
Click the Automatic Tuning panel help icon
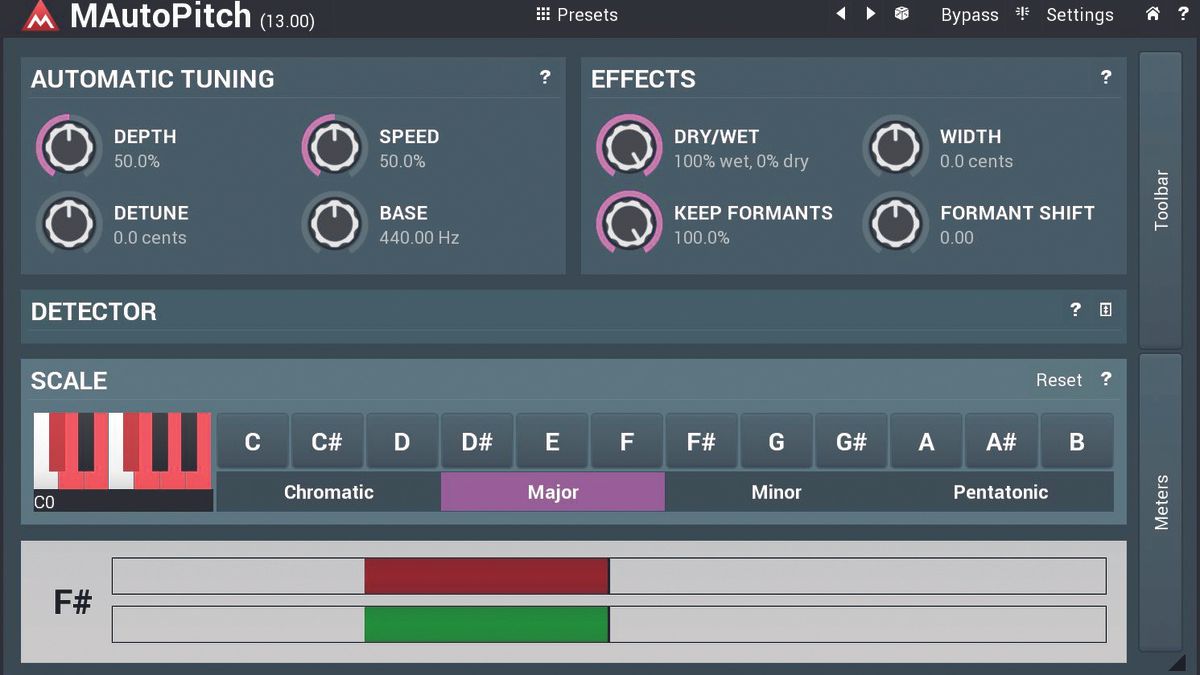pyautogui.click(x=545, y=78)
